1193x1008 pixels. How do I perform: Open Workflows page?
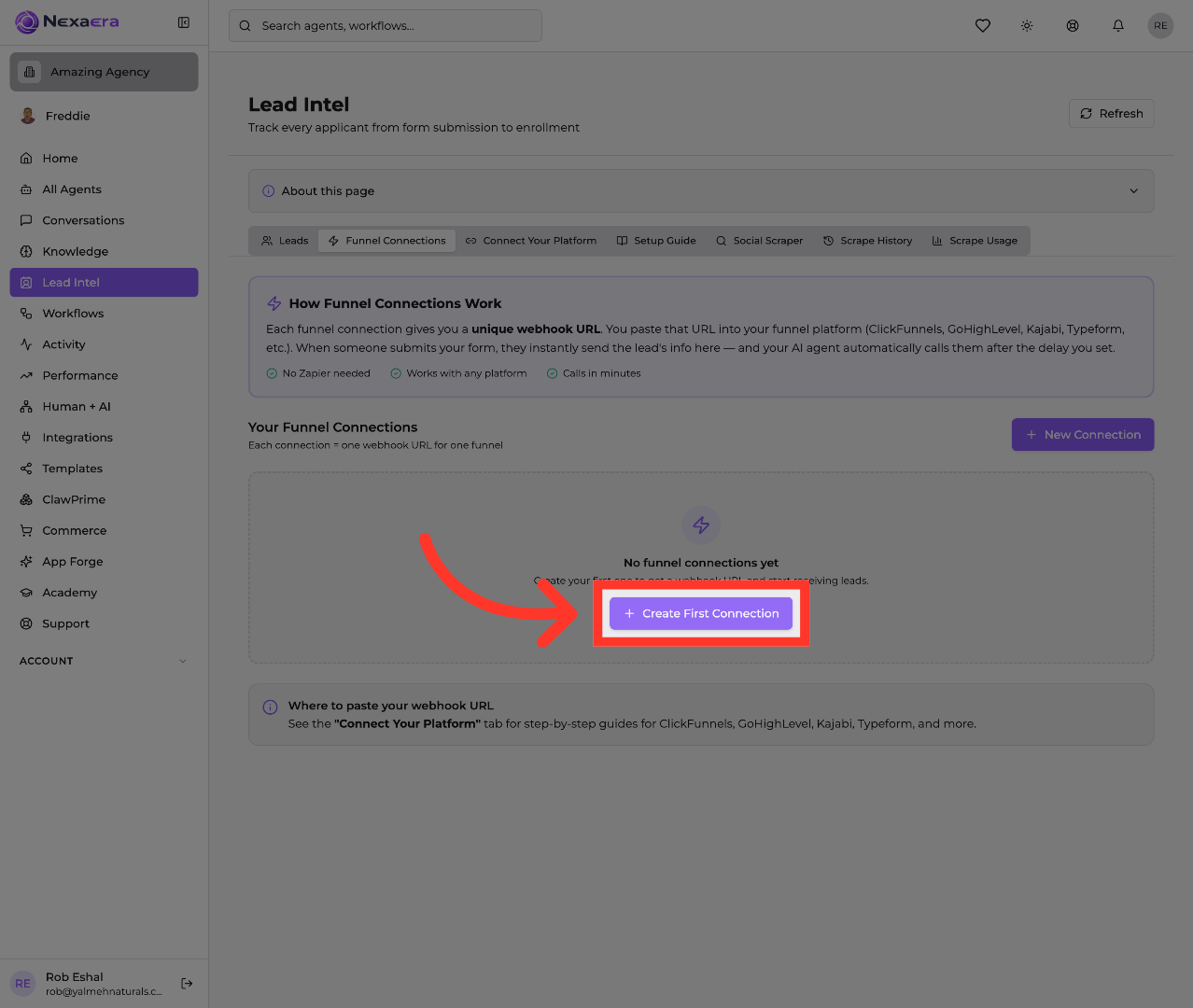(x=104, y=314)
